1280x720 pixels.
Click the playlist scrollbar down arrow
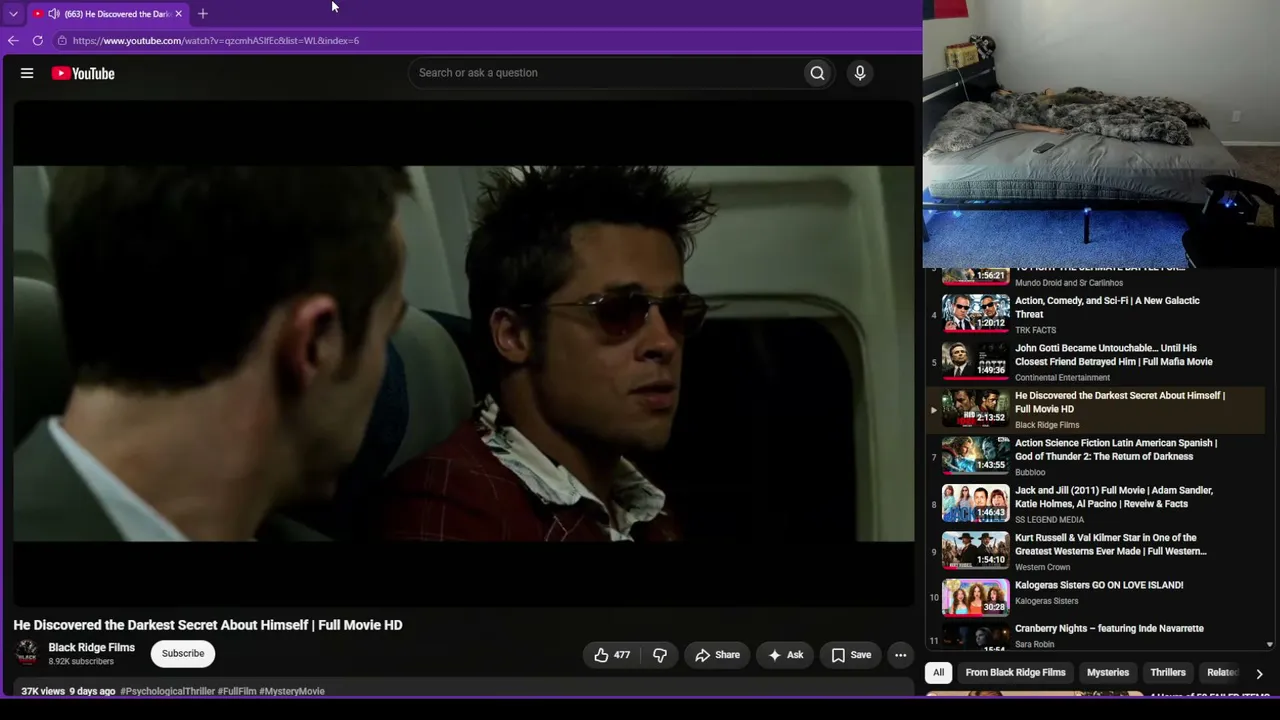1270,645
